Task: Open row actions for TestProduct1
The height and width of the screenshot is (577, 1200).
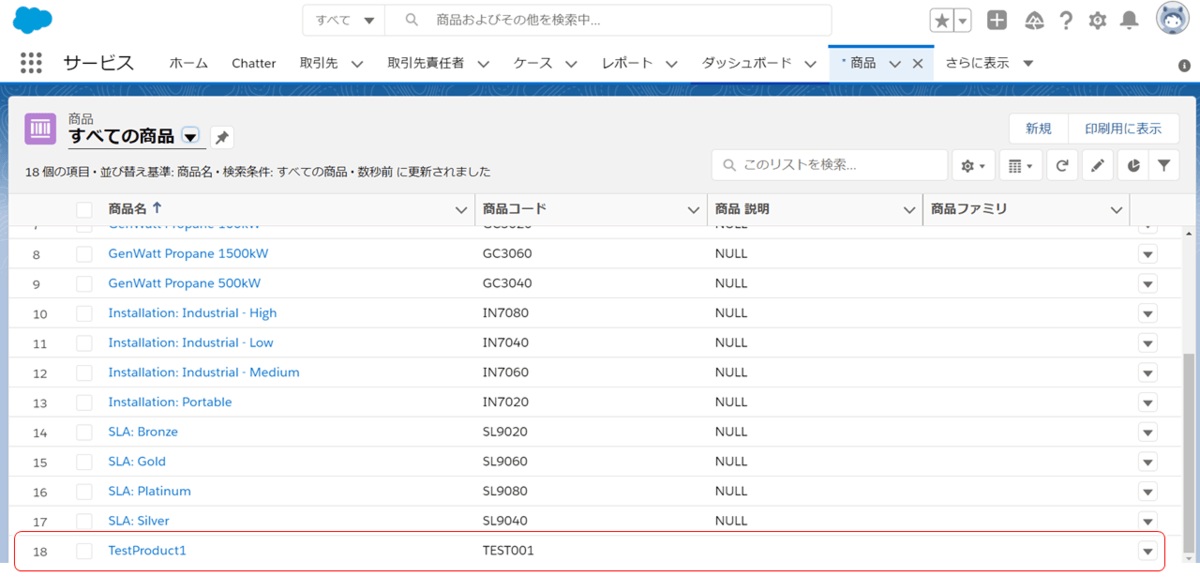Action: click(x=1147, y=551)
